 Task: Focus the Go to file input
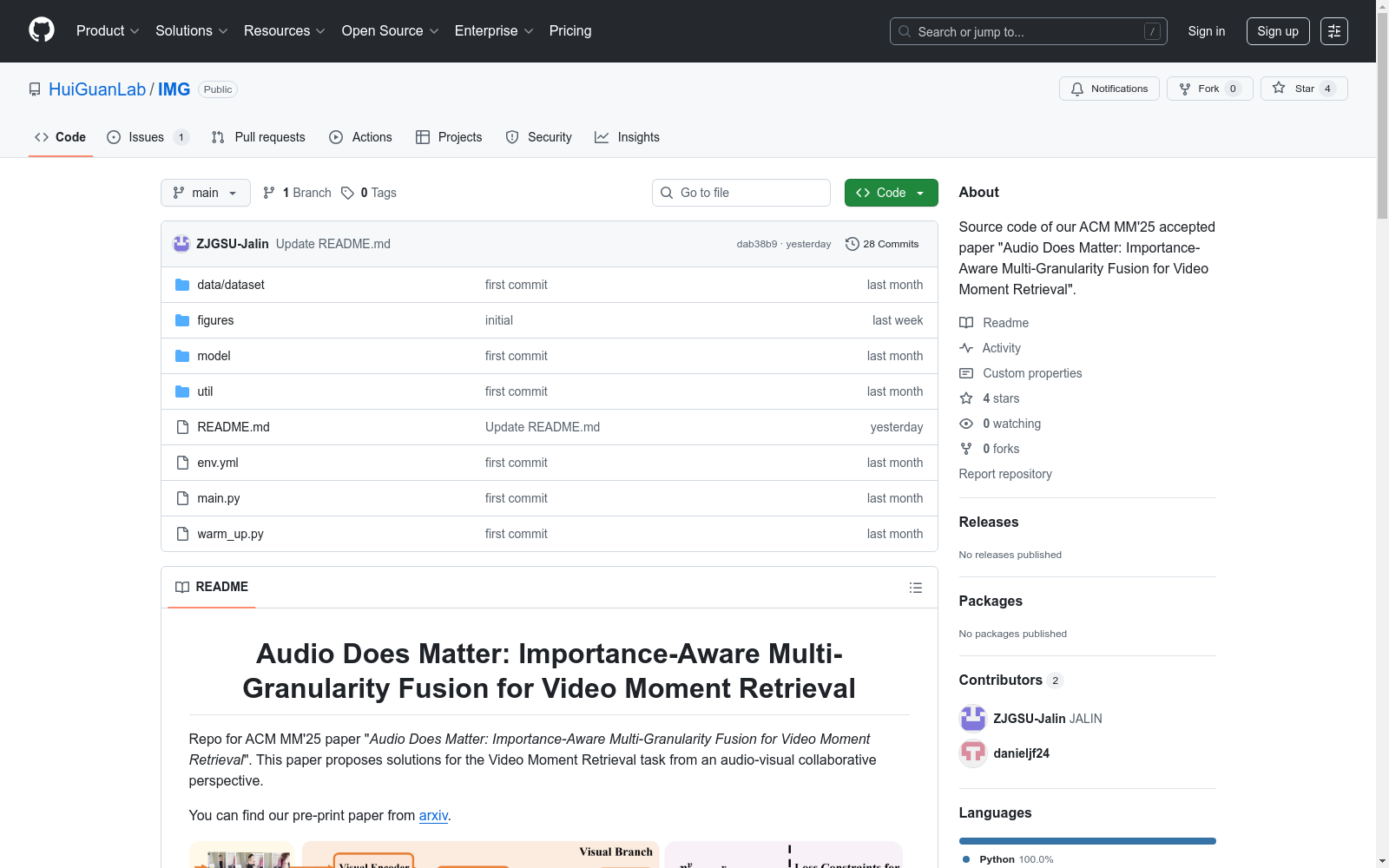(x=741, y=193)
